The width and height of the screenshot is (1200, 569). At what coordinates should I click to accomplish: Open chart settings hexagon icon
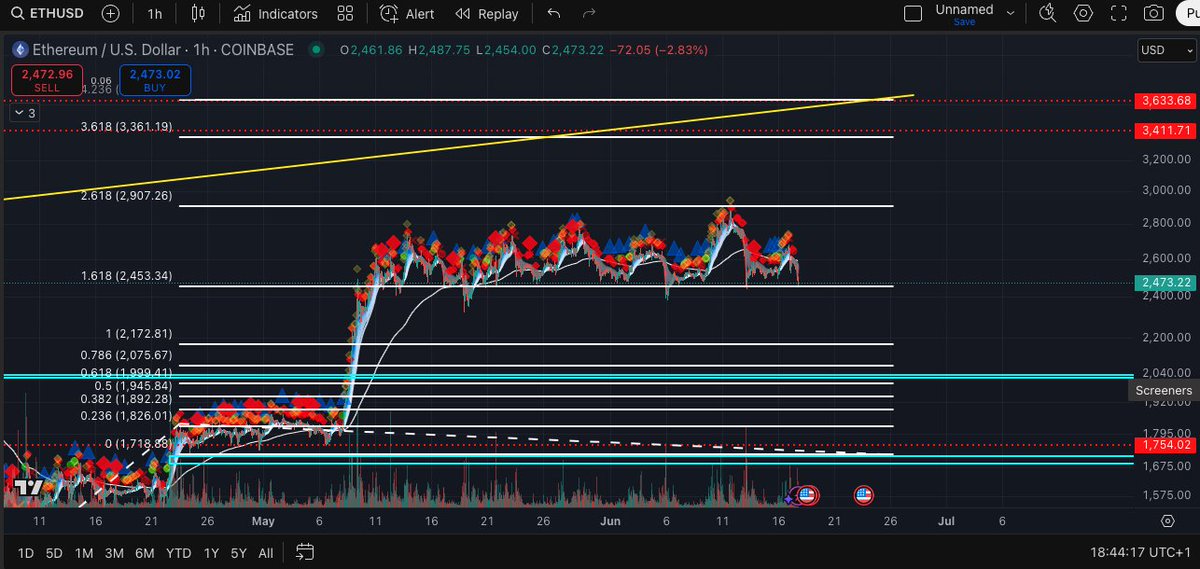[1083, 14]
